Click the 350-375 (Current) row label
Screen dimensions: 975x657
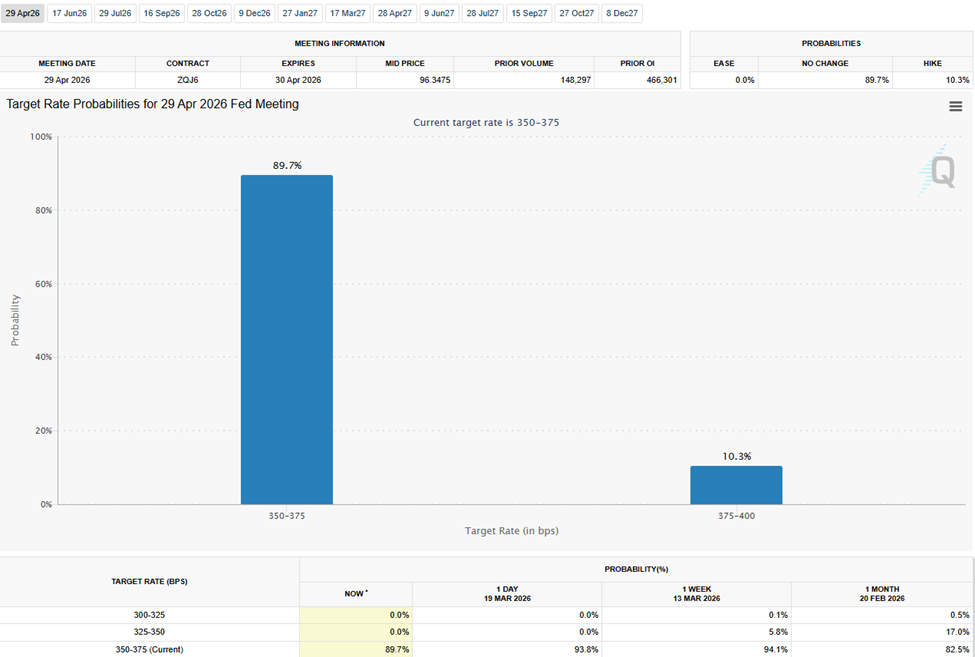coord(149,650)
